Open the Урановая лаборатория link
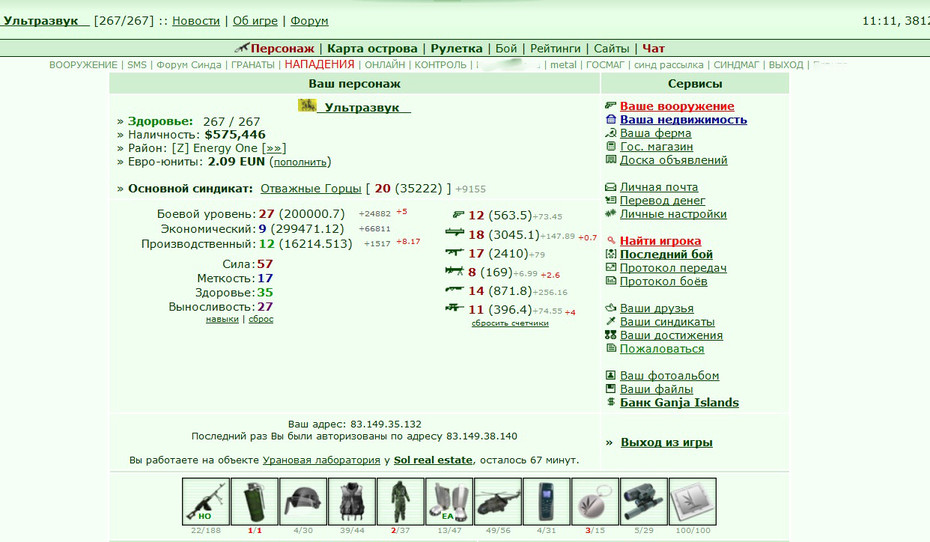This screenshot has width=930, height=542. pyautogui.click(x=321, y=460)
